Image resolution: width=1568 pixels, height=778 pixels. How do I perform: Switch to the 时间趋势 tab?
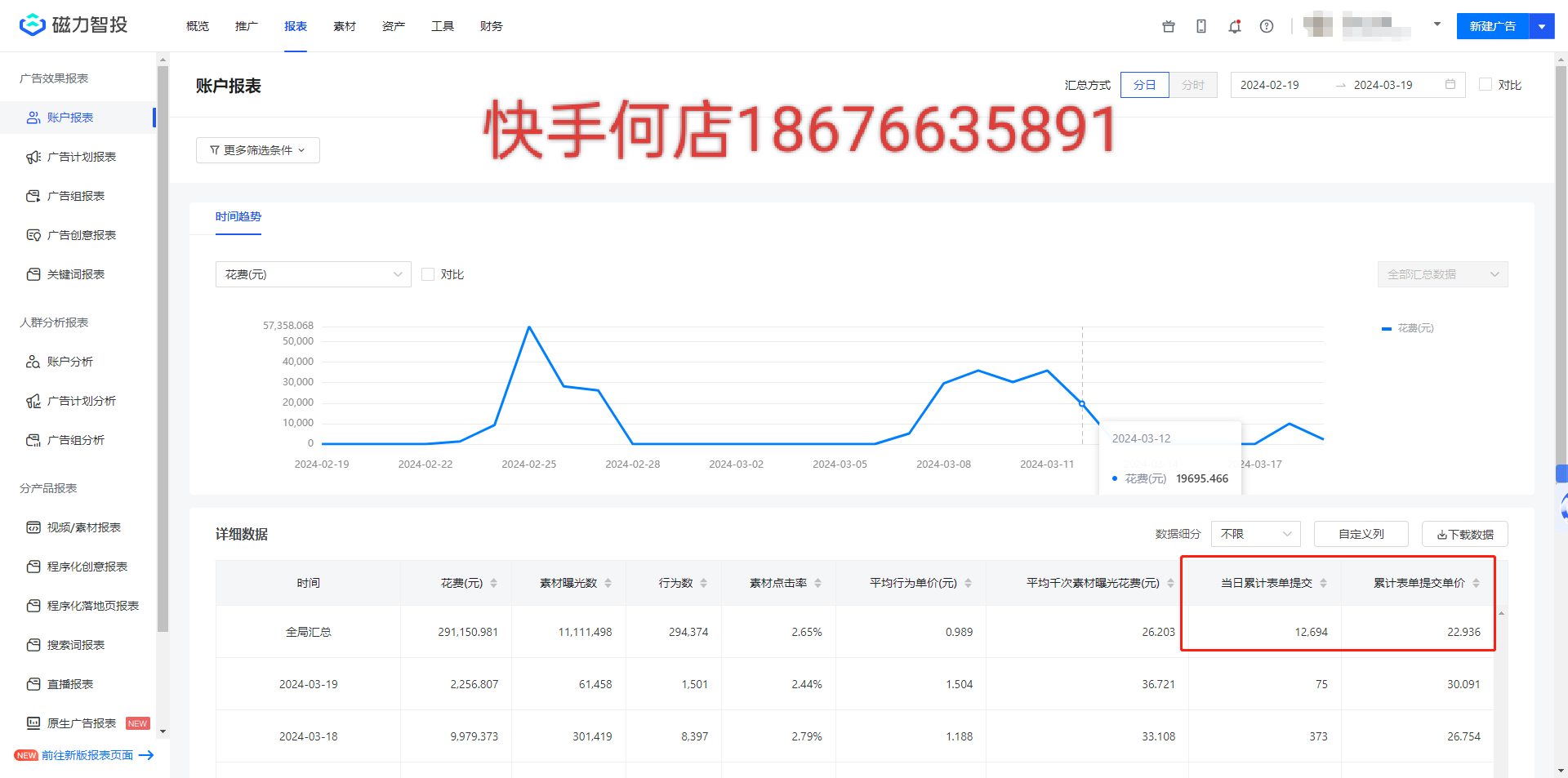coord(238,216)
